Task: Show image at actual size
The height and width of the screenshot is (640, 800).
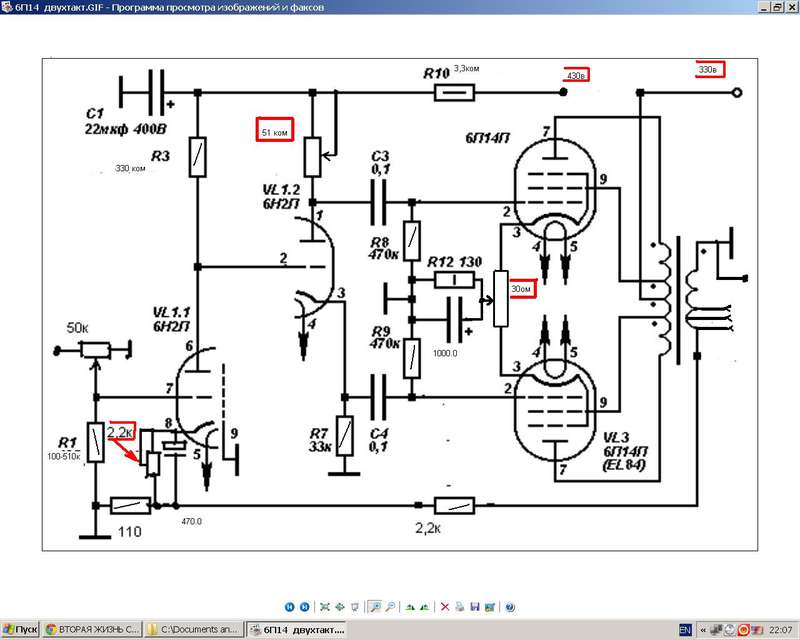Action: tap(338, 607)
